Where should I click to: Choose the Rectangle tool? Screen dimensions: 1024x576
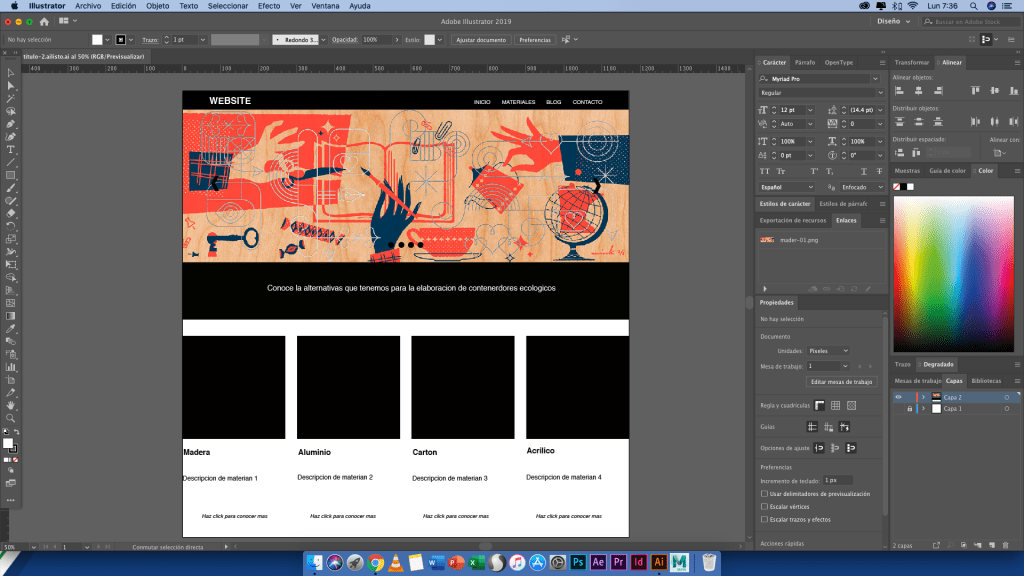pyautogui.click(x=11, y=174)
